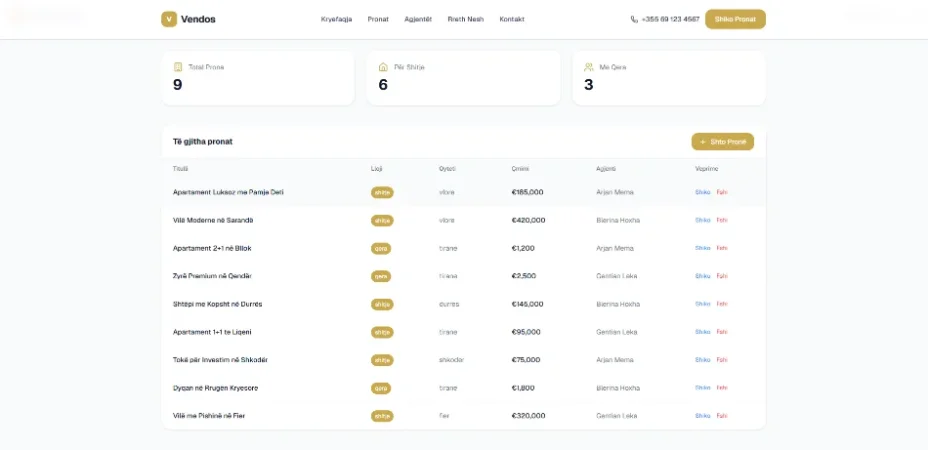Click the Agjenti column header
The height and width of the screenshot is (450, 928).
click(605, 169)
